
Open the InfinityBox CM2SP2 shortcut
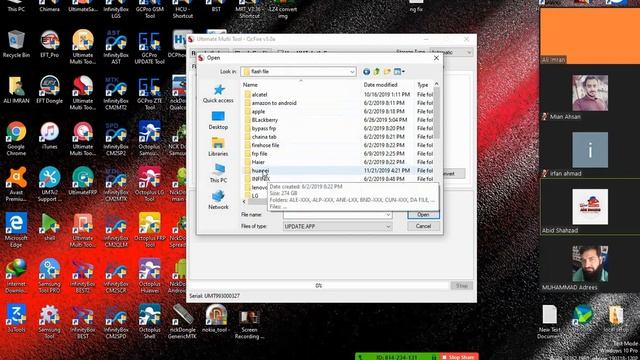pyautogui.click(x=116, y=139)
